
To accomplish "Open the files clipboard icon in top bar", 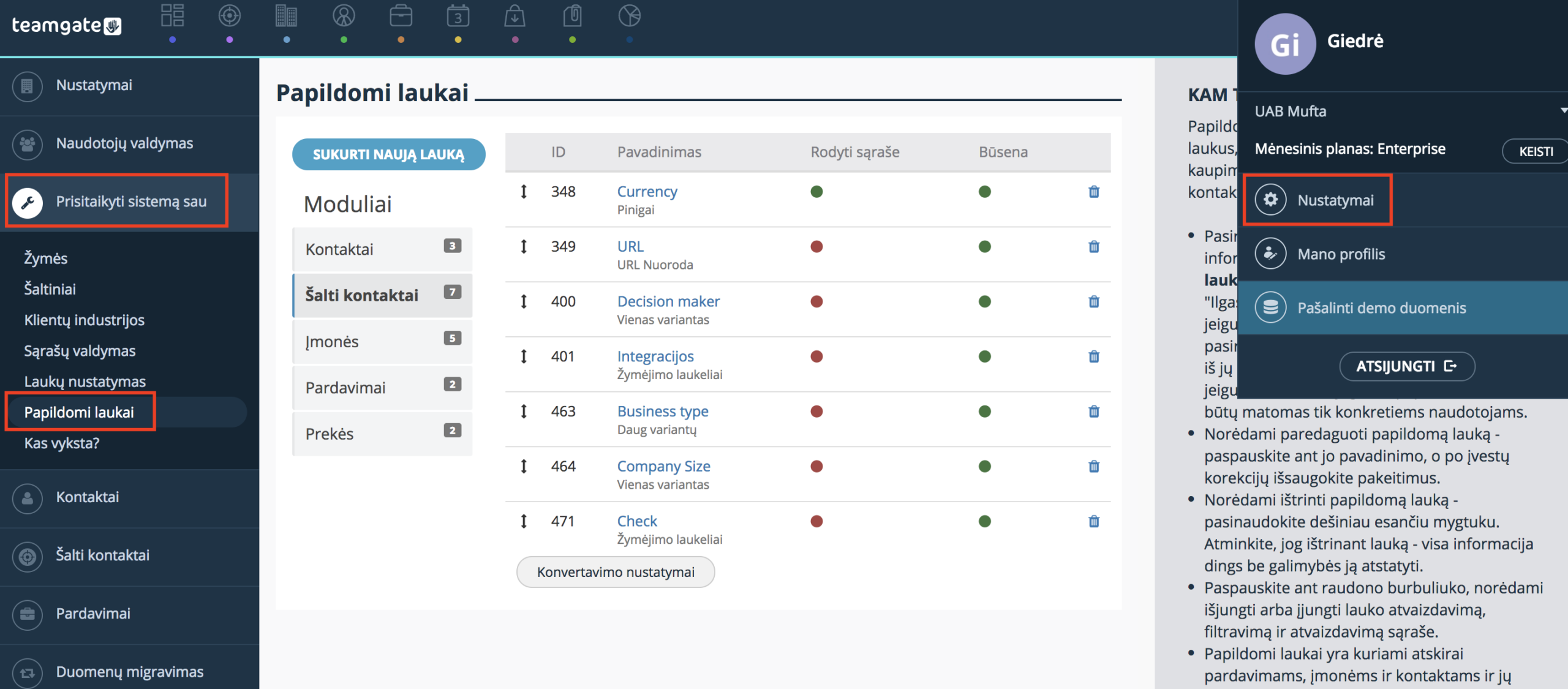I will point(572,16).
